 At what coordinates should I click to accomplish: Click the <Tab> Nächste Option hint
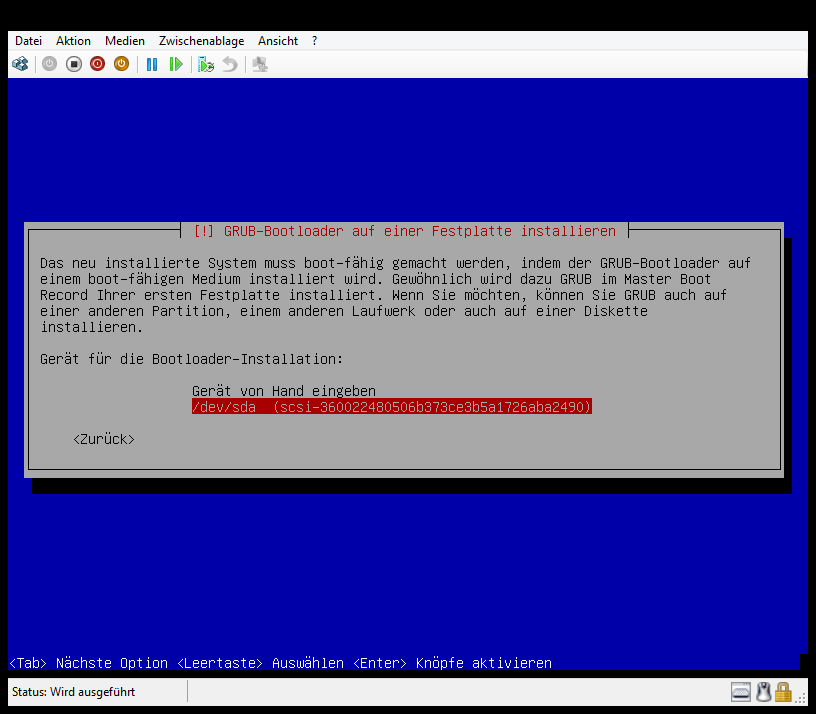tap(88, 663)
